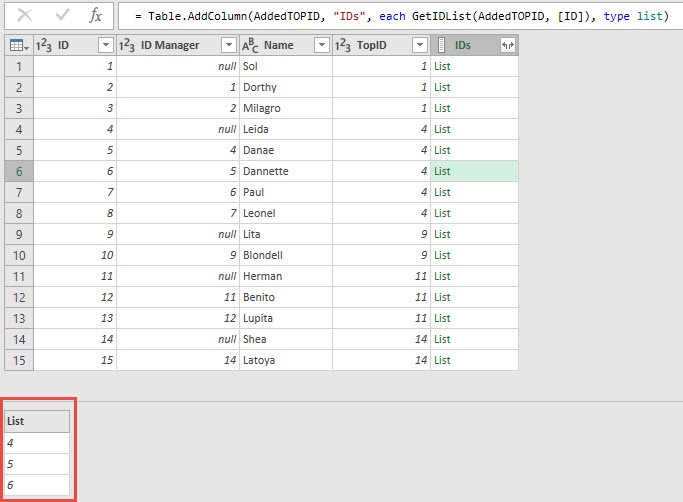Open the List link in Dorthy's row
This screenshot has height=502, width=683.
click(x=442, y=87)
